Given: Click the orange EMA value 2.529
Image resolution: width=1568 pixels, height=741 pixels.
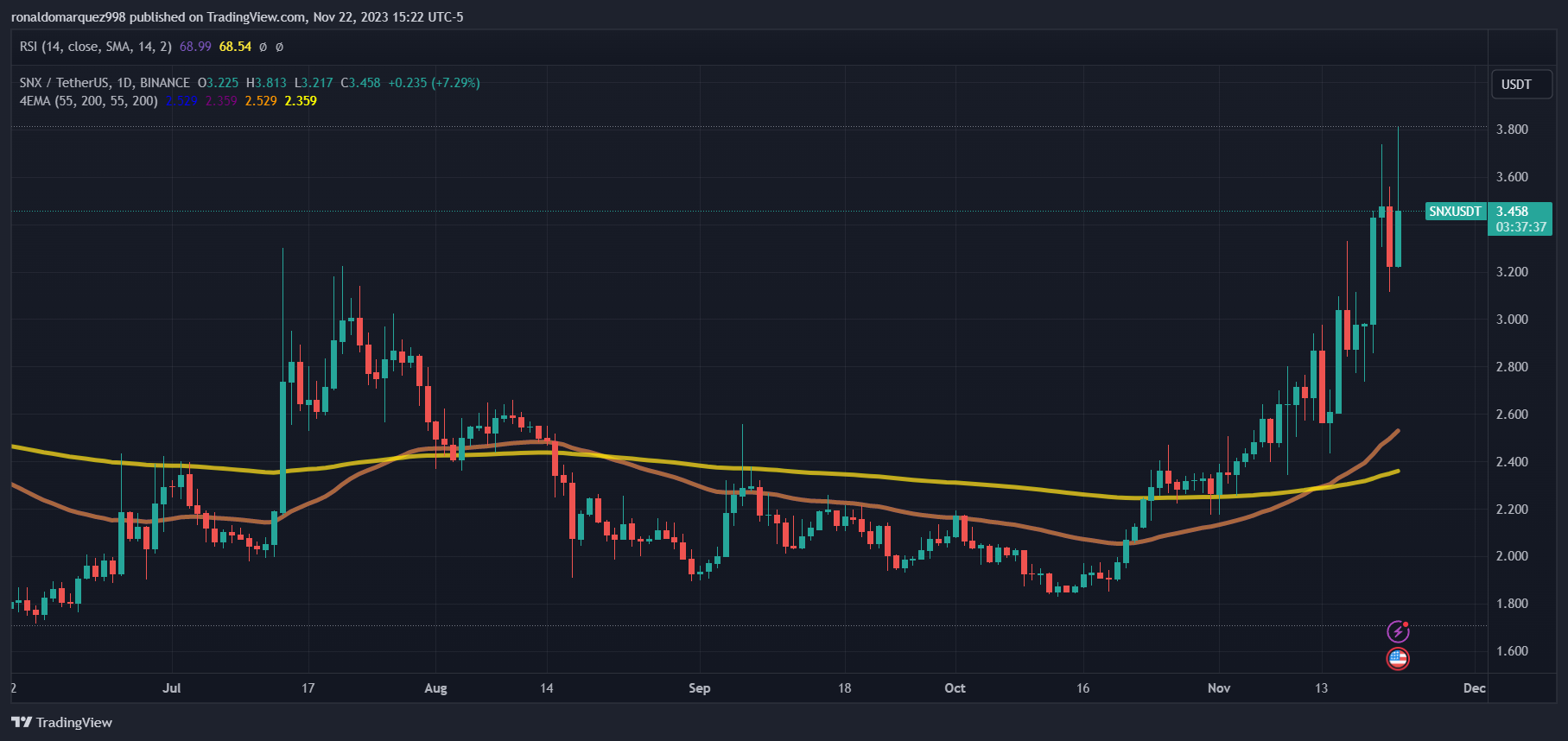Looking at the screenshot, I should click(261, 101).
